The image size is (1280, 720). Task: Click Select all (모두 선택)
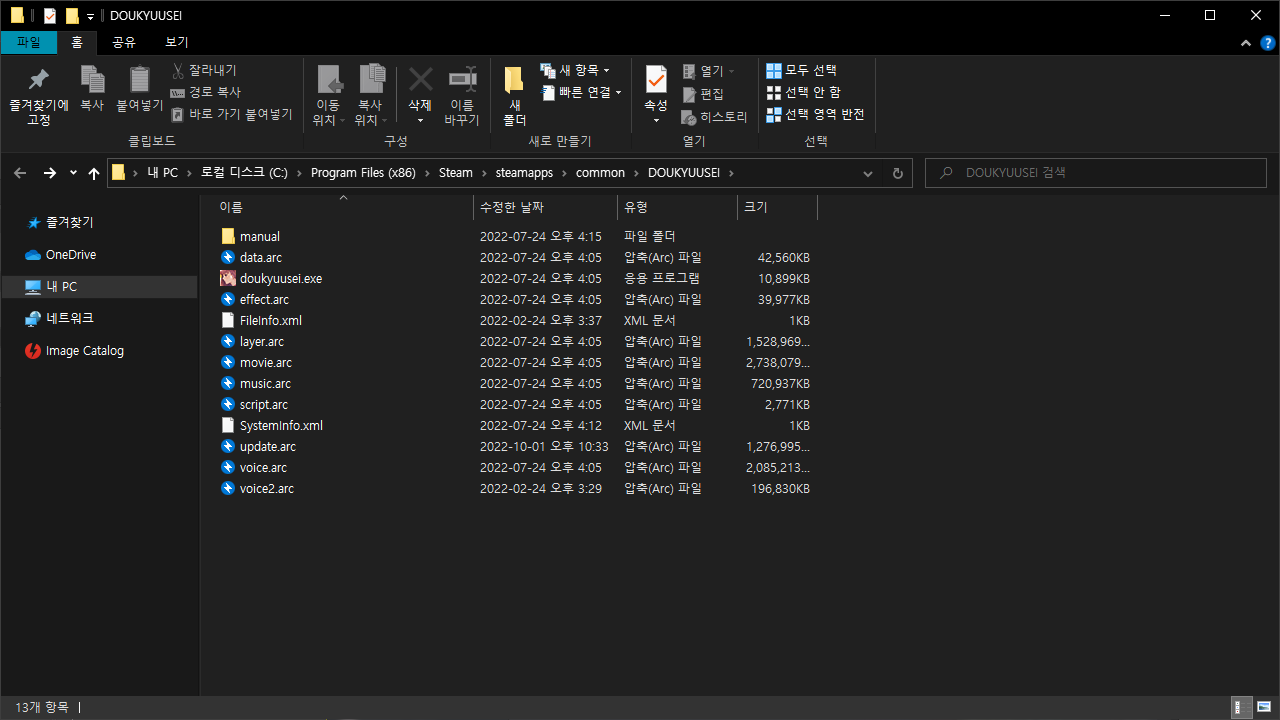pos(801,70)
